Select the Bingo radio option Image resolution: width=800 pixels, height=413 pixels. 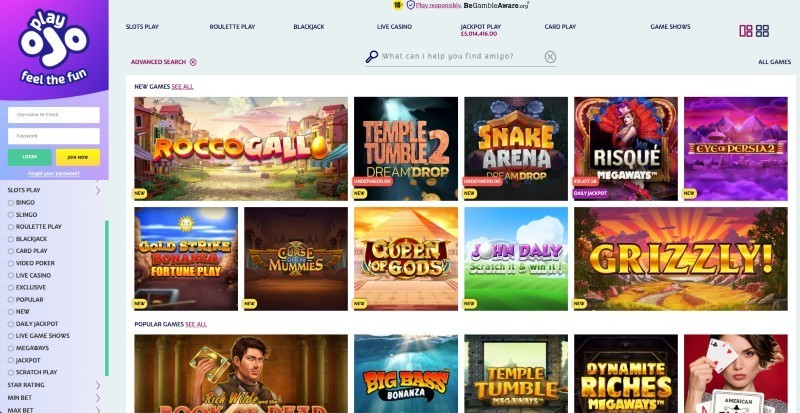point(11,203)
